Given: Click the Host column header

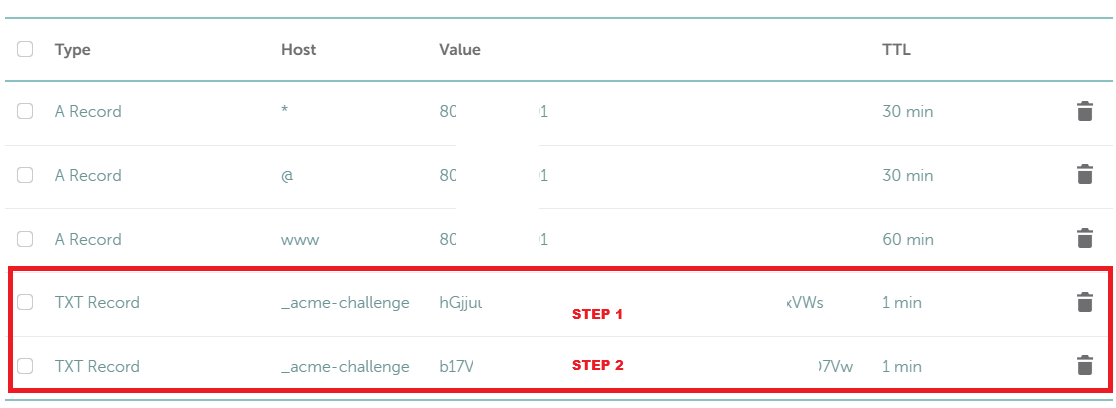Looking at the screenshot, I should [x=298, y=49].
